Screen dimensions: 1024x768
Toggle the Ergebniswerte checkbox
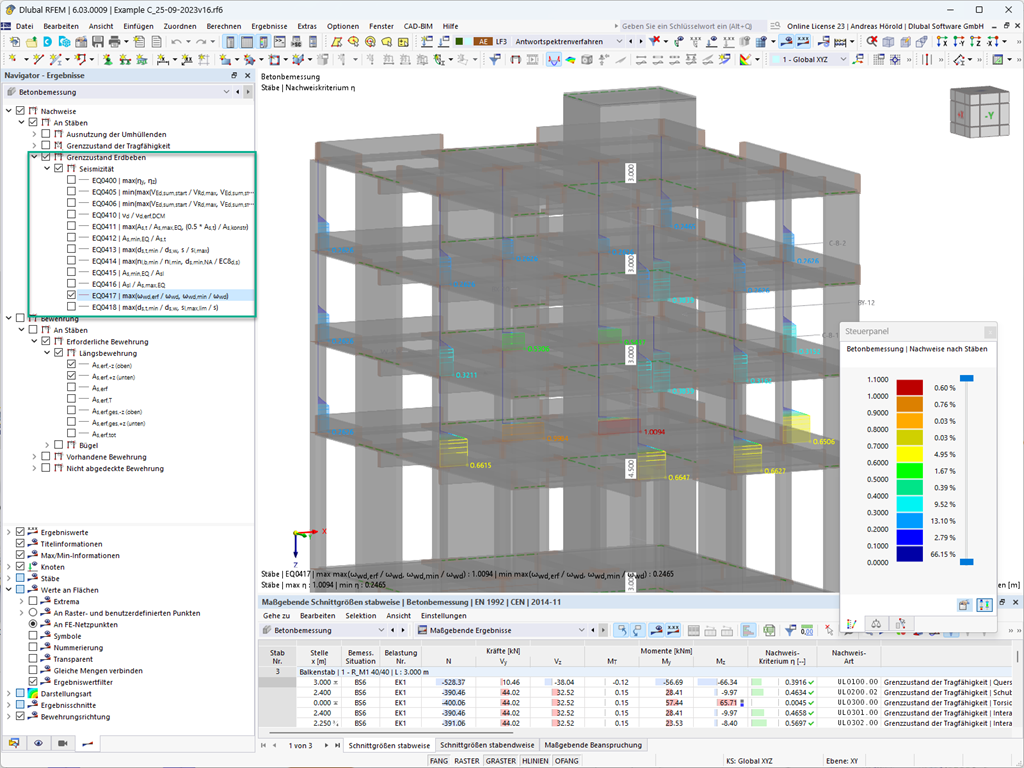click(20, 532)
